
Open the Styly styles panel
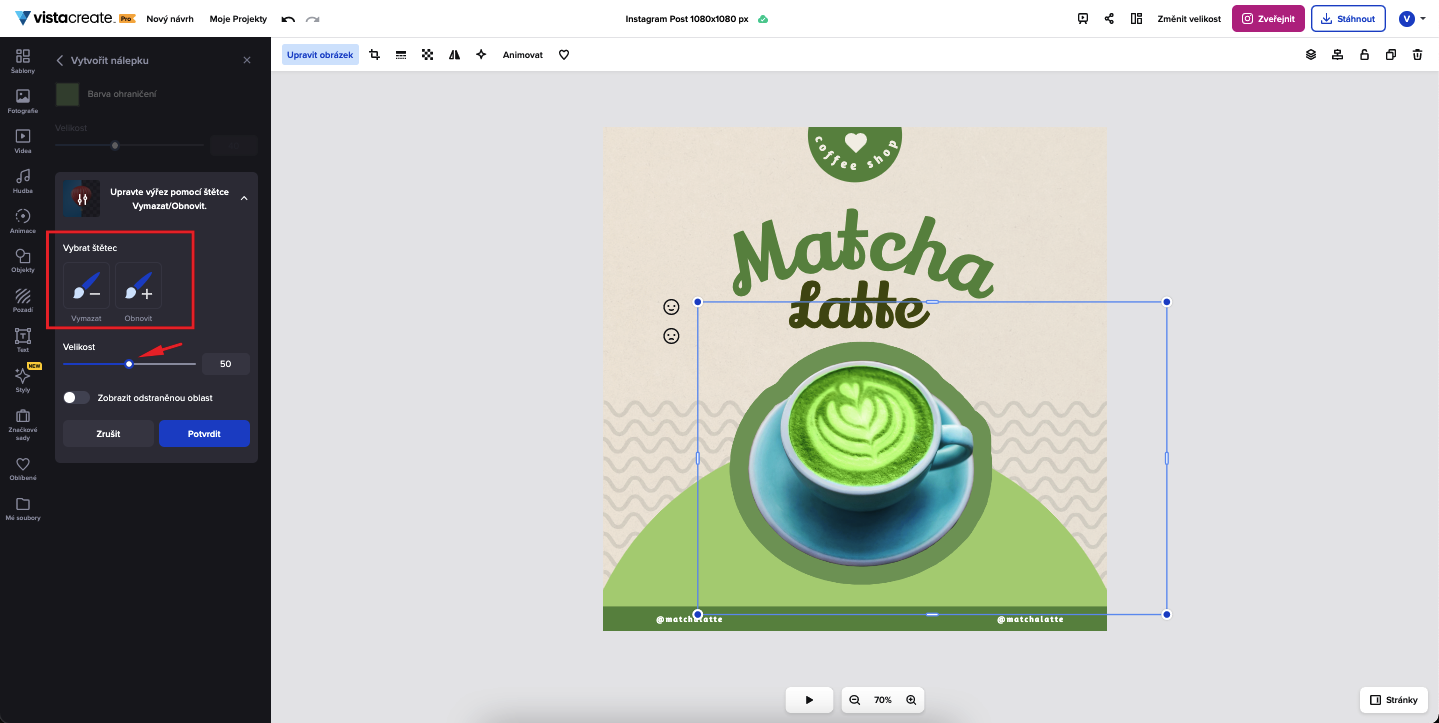pos(23,379)
